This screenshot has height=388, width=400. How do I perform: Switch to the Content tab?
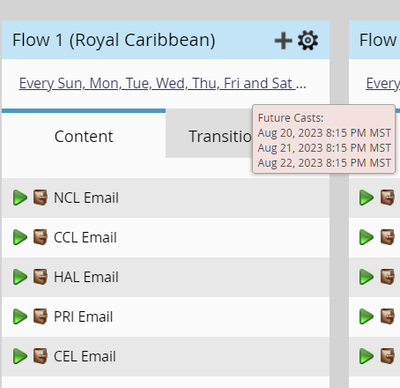click(x=84, y=135)
